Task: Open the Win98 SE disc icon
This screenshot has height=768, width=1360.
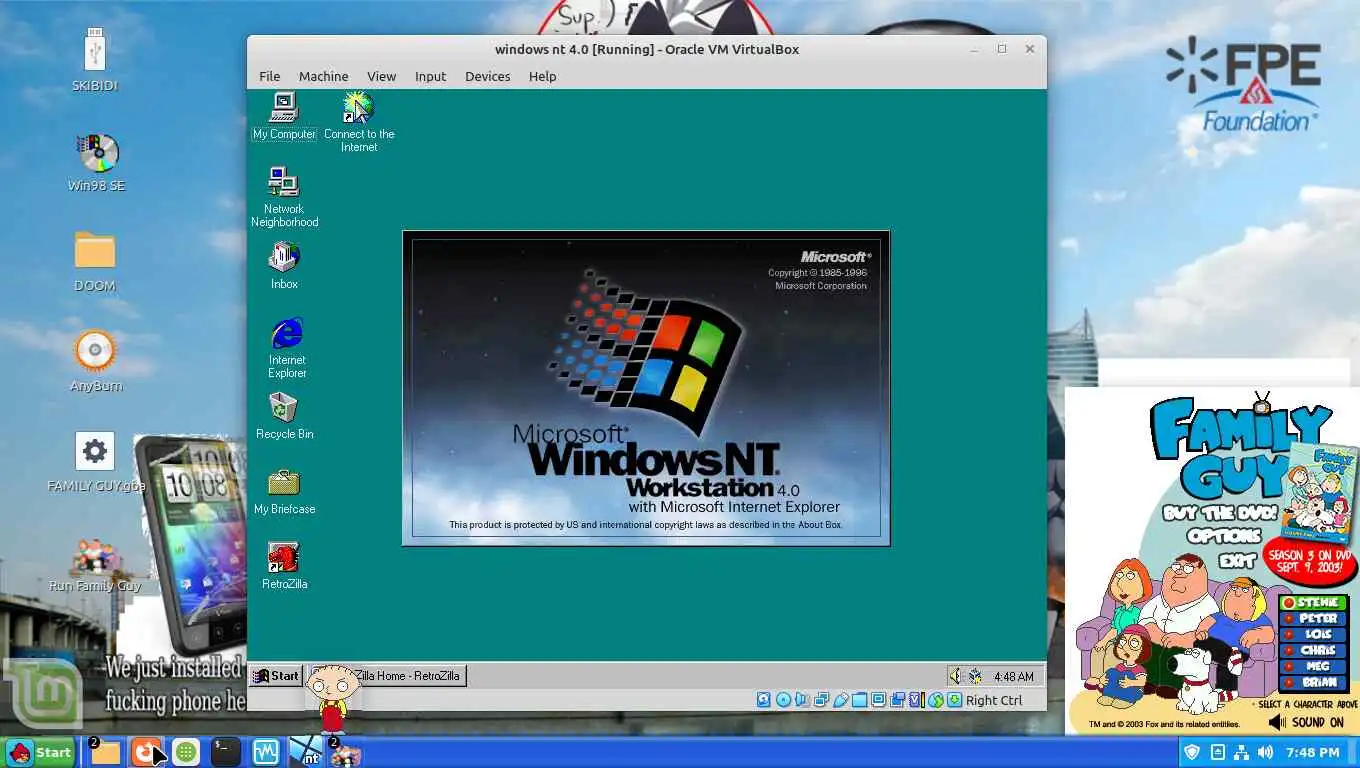Action: pyautogui.click(x=96, y=162)
